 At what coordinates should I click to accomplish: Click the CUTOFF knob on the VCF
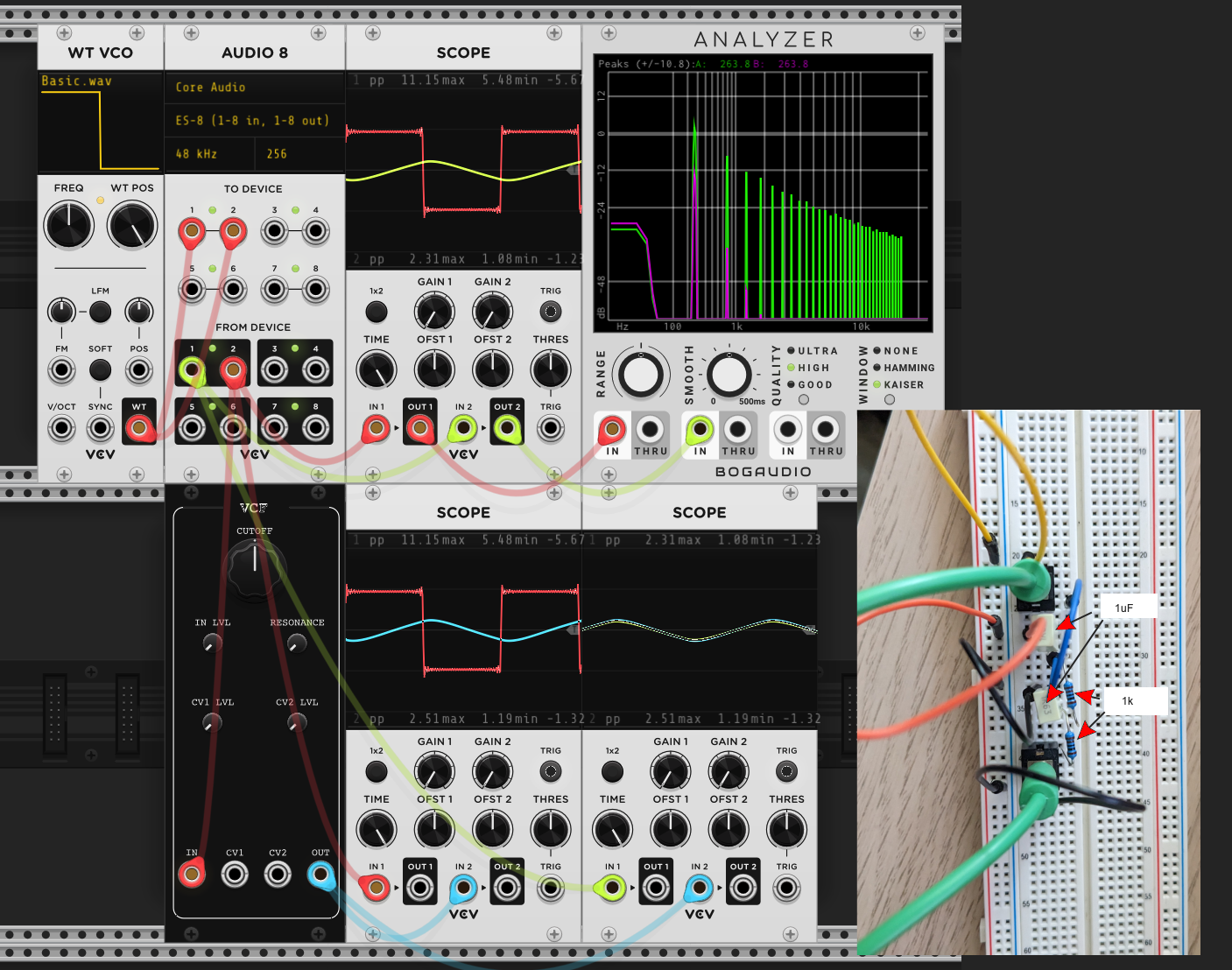pos(255,568)
